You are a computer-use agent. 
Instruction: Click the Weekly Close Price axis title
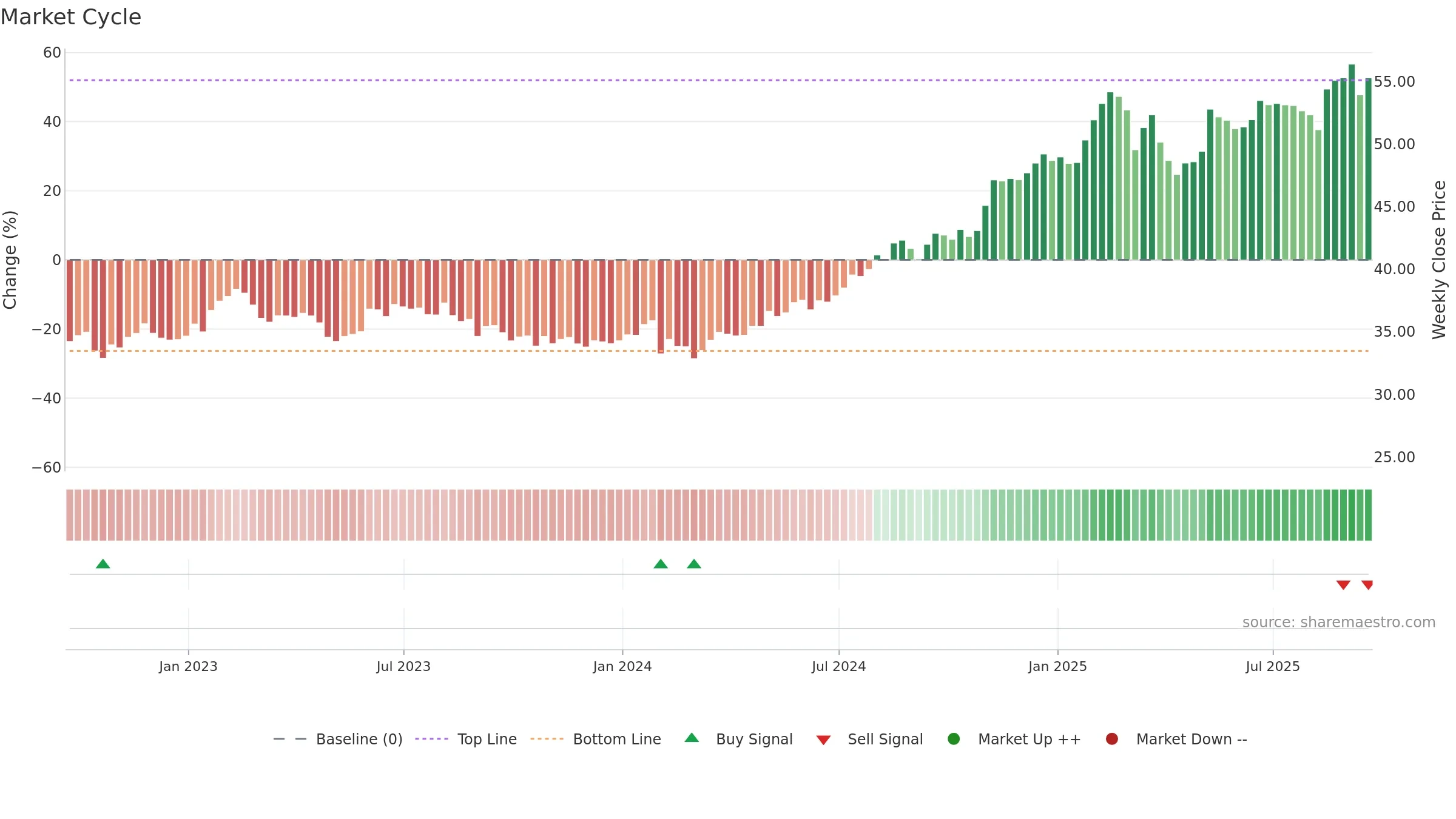click(1439, 260)
